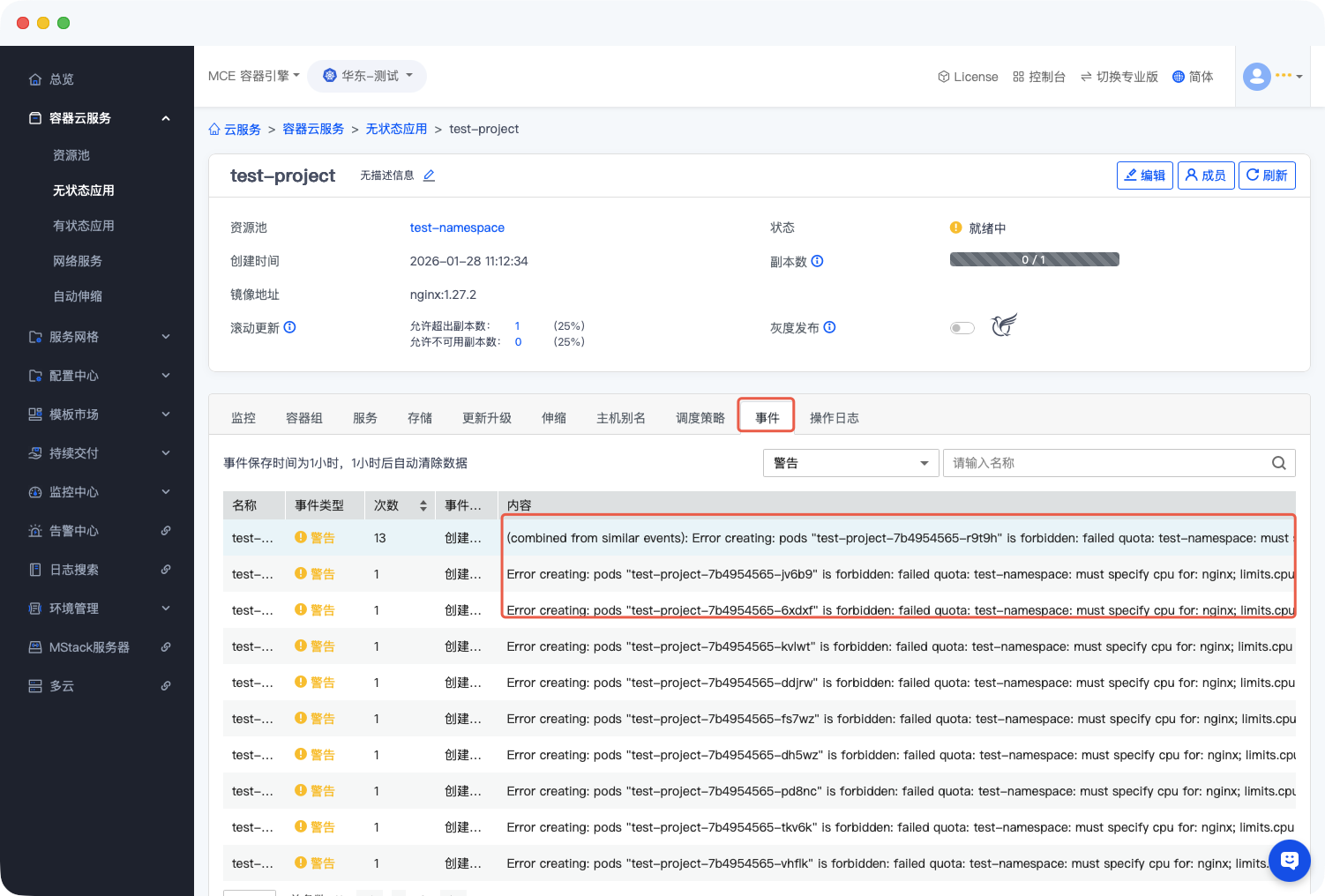Image resolution: width=1325 pixels, height=896 pixels.
Task: Click the 0 / 1 replica progress bar
Action: 1034,259
